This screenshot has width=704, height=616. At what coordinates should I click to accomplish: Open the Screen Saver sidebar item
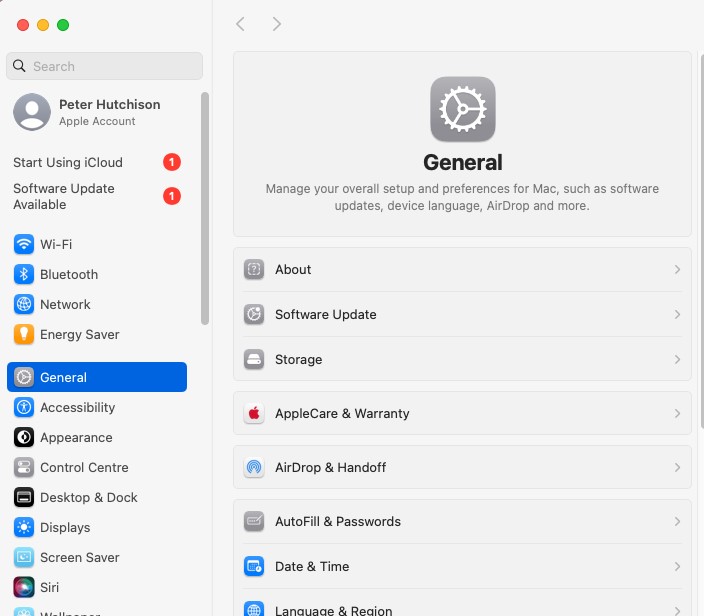(79, 557)
